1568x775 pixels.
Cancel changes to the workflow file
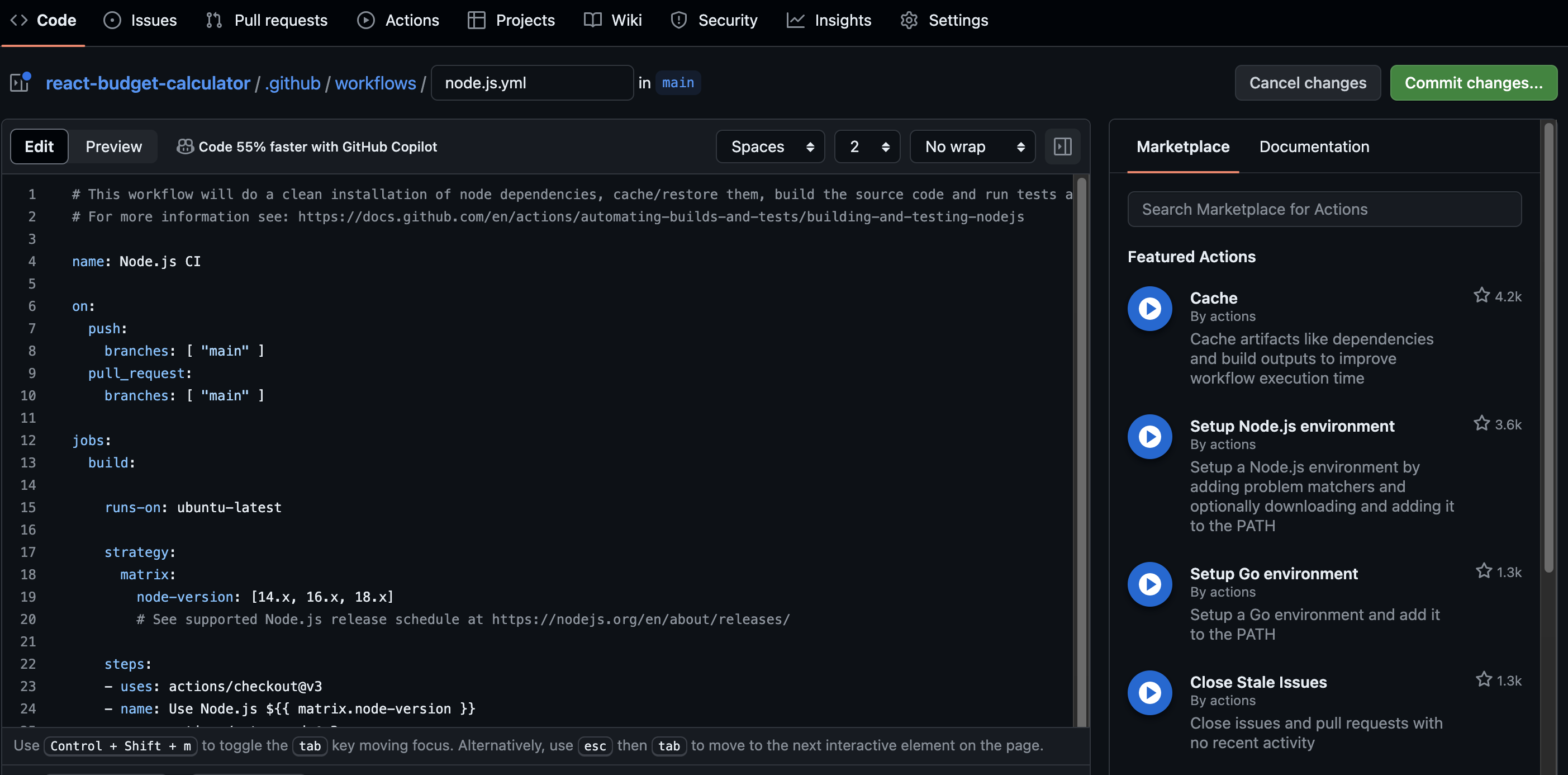[x=1308, y=83]
